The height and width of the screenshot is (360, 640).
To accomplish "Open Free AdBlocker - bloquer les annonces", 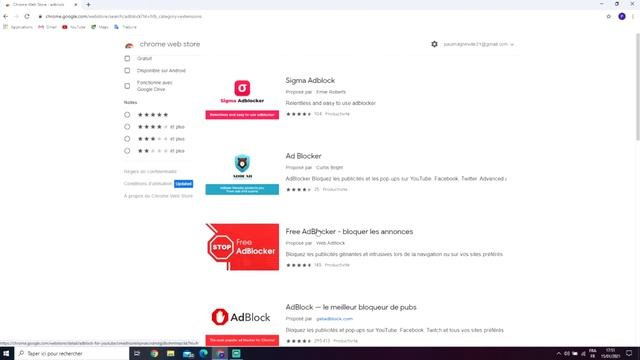I will 349,231.
